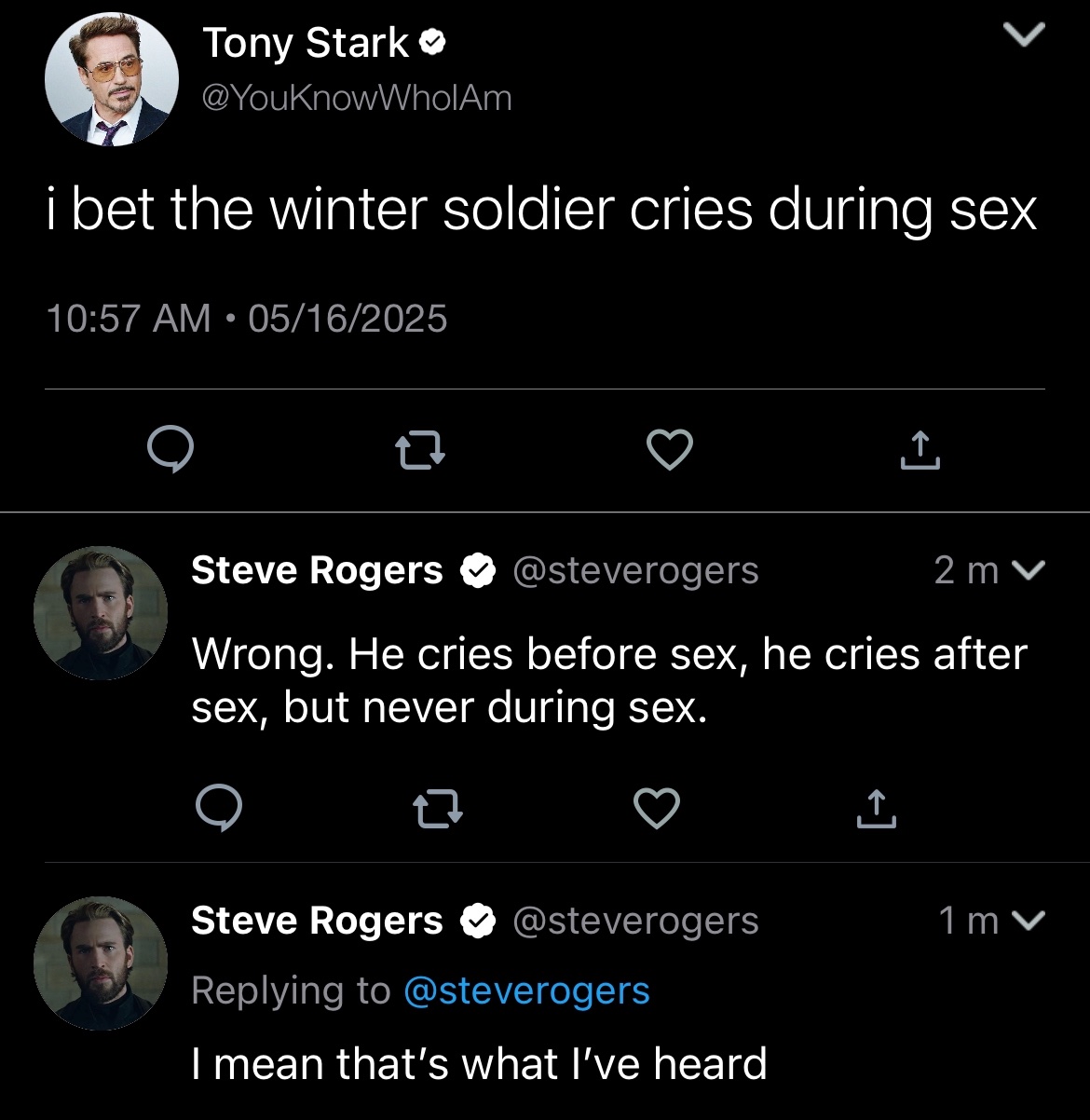Viewport: 1090px width, 1120px height.
Task: Open Tony Stark's profile picture
Action: click(112, 80)
